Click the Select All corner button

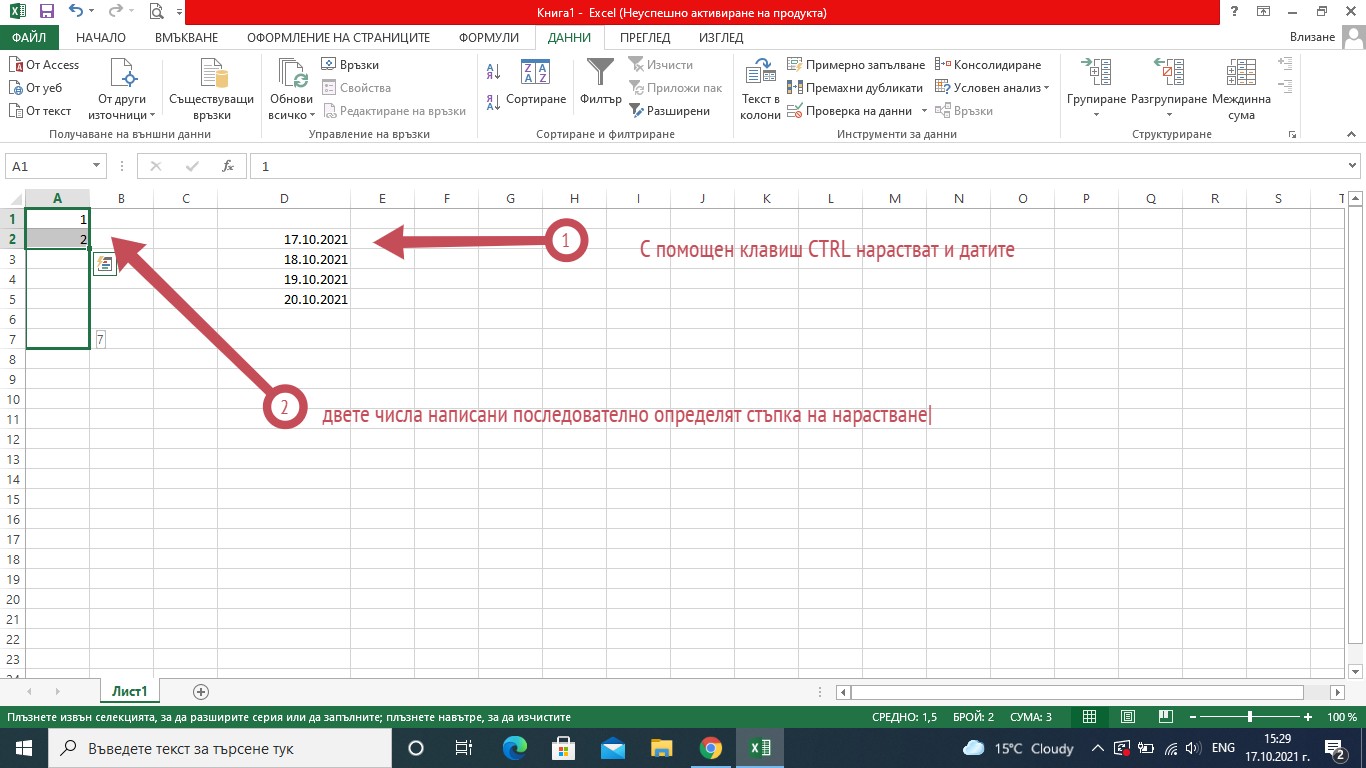pyautogui.click(x=12, y=199)
